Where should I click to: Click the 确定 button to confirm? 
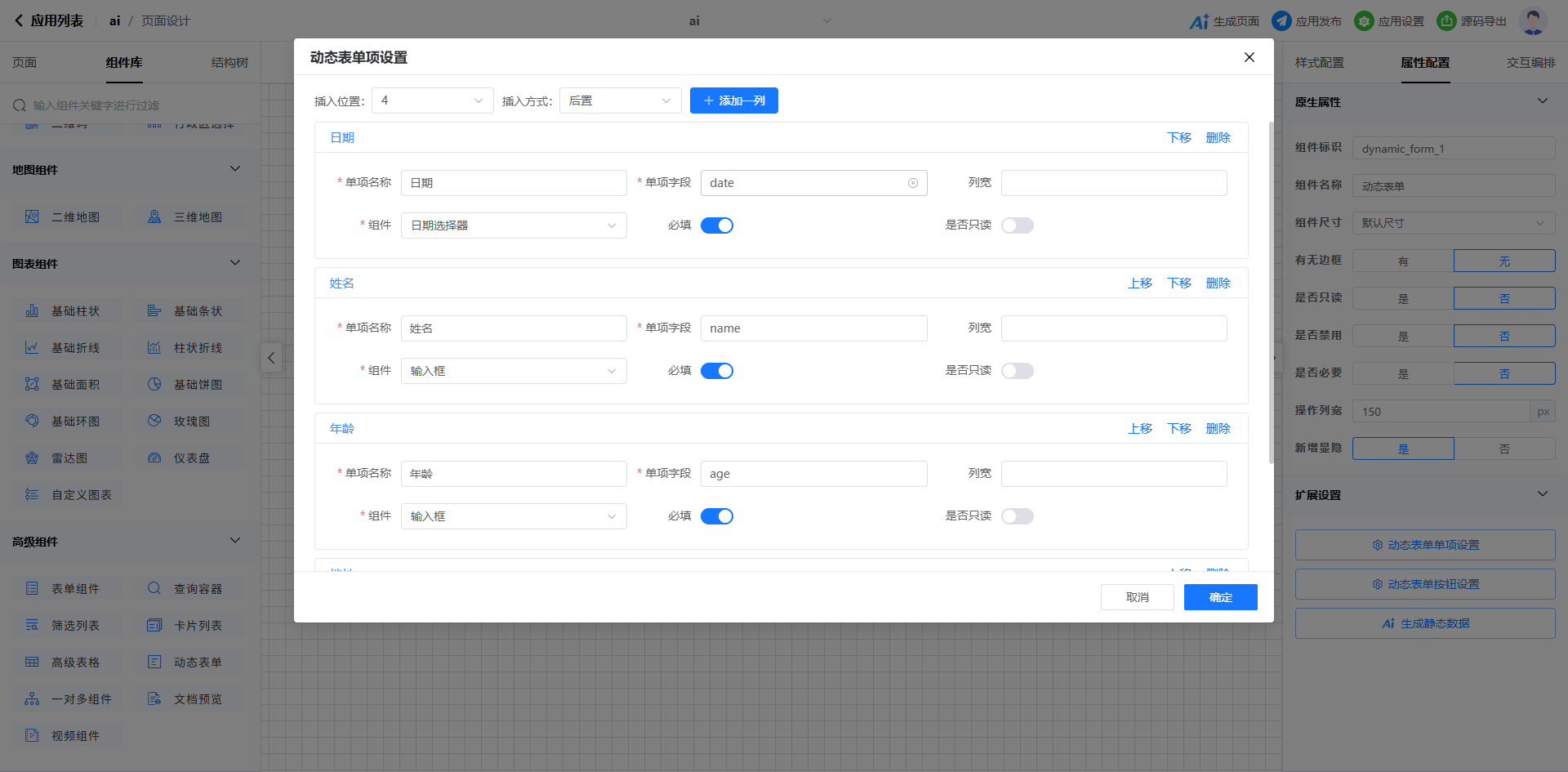tap(1220, 597)
